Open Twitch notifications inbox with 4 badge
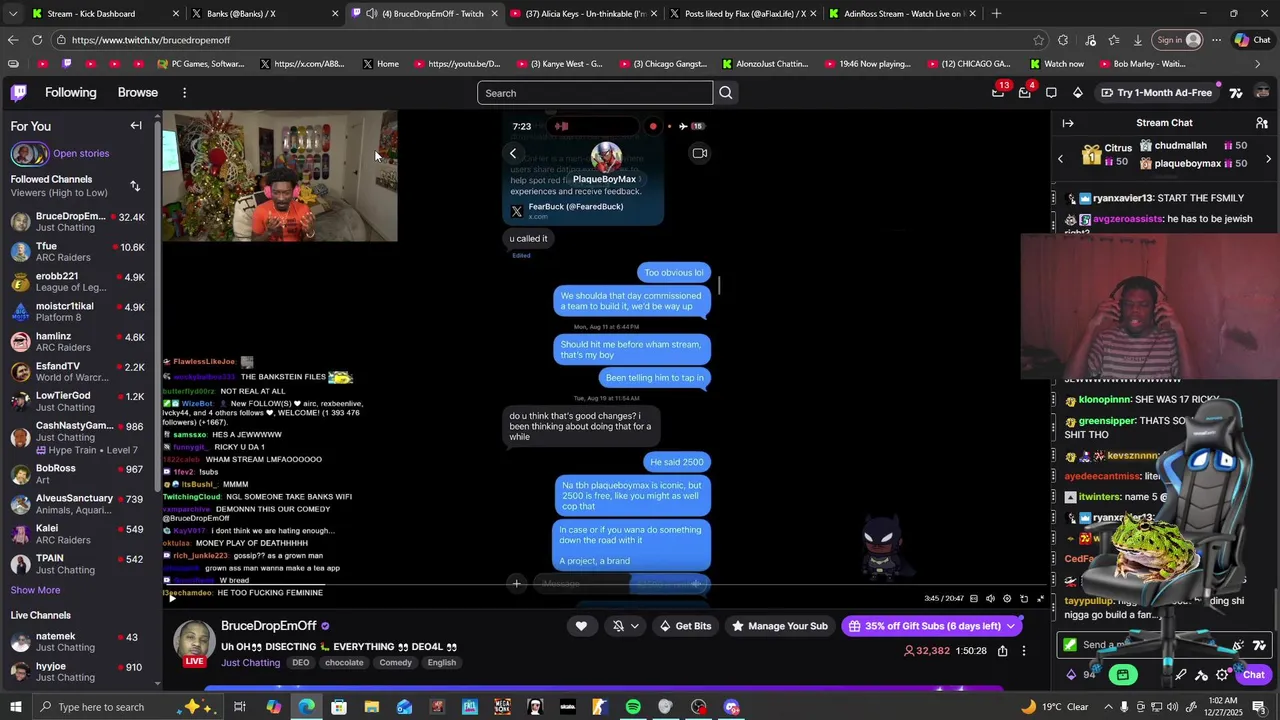The image size is (1280, 720). (x=1024, y=92)
